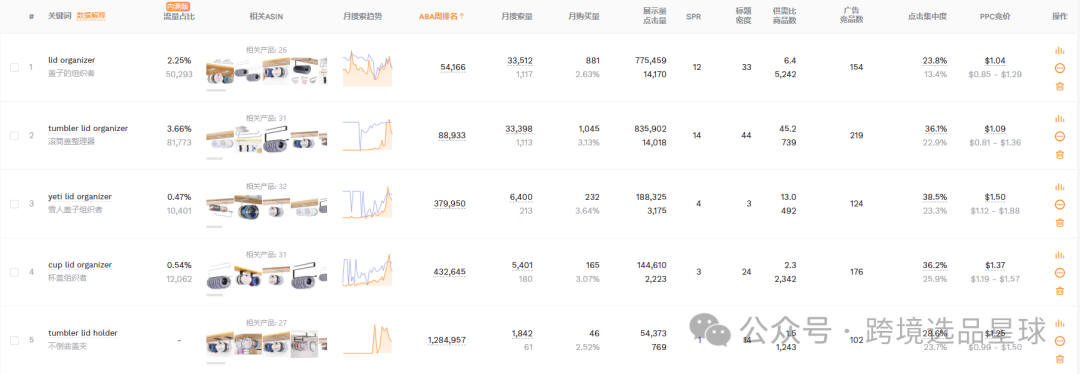Click the cup lid organizer search trend chart

tap(367, 270)
